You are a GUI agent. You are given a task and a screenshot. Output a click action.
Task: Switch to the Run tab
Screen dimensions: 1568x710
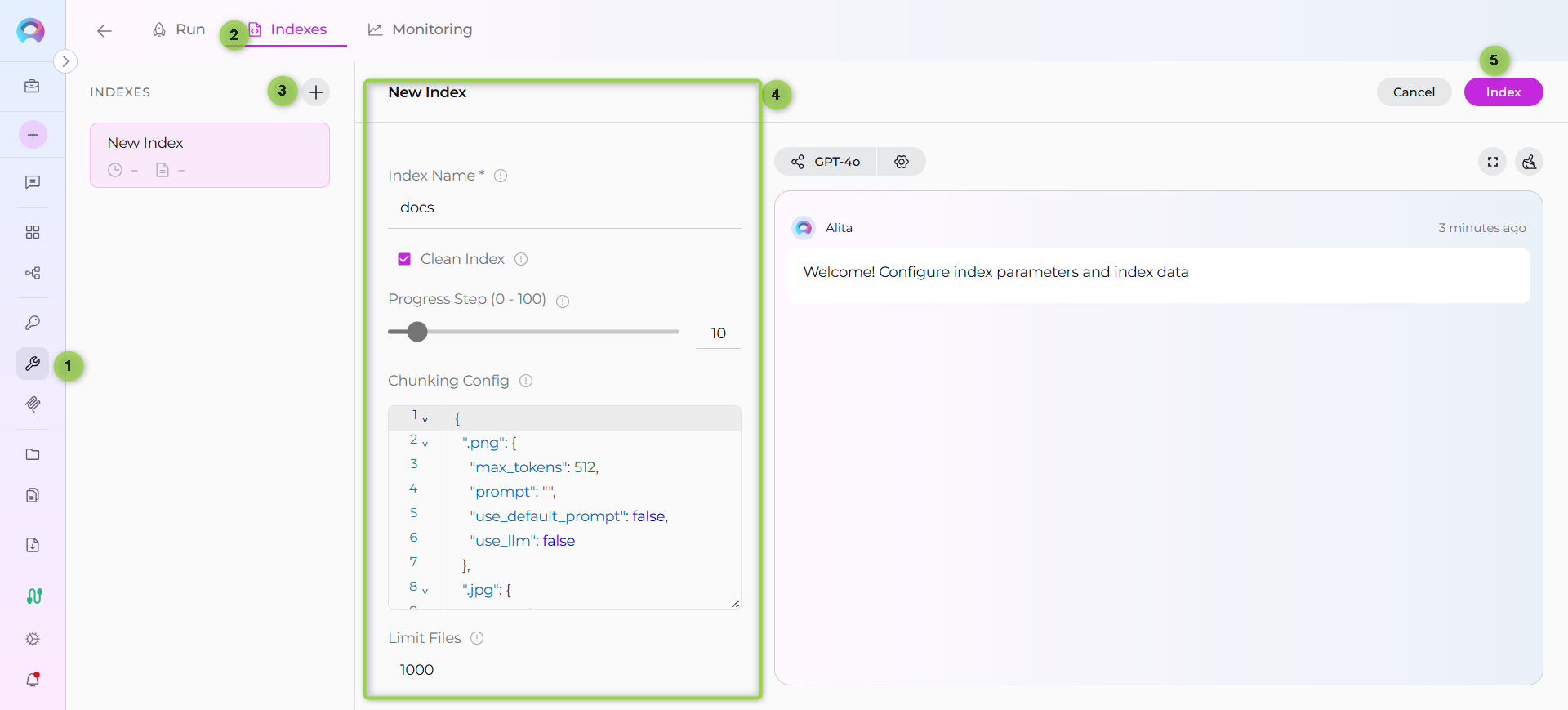tap(179, 29)
